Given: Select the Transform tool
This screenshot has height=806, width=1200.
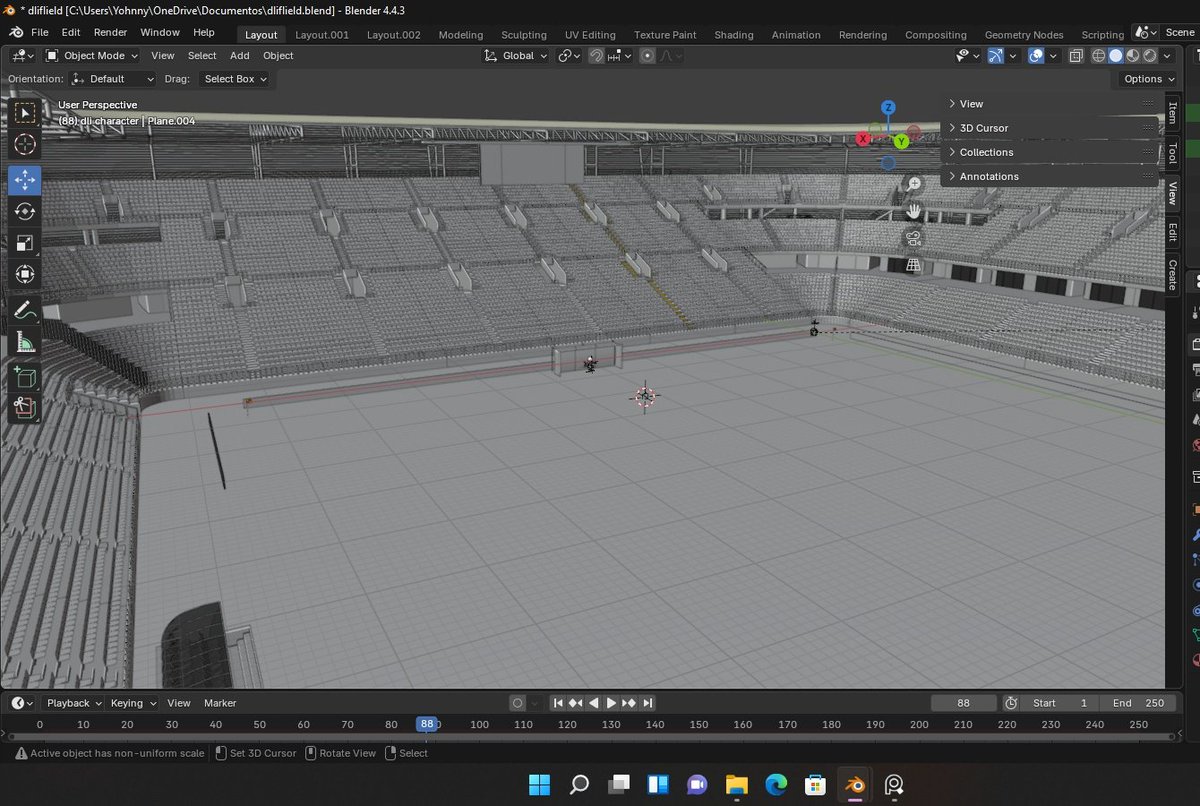Looking at the screenshot, I should 25,274.
